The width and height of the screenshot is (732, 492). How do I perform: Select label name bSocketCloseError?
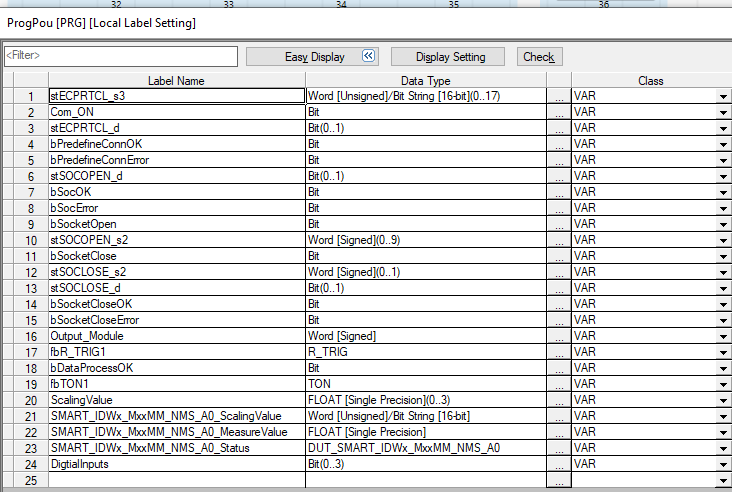pos(177,320)
